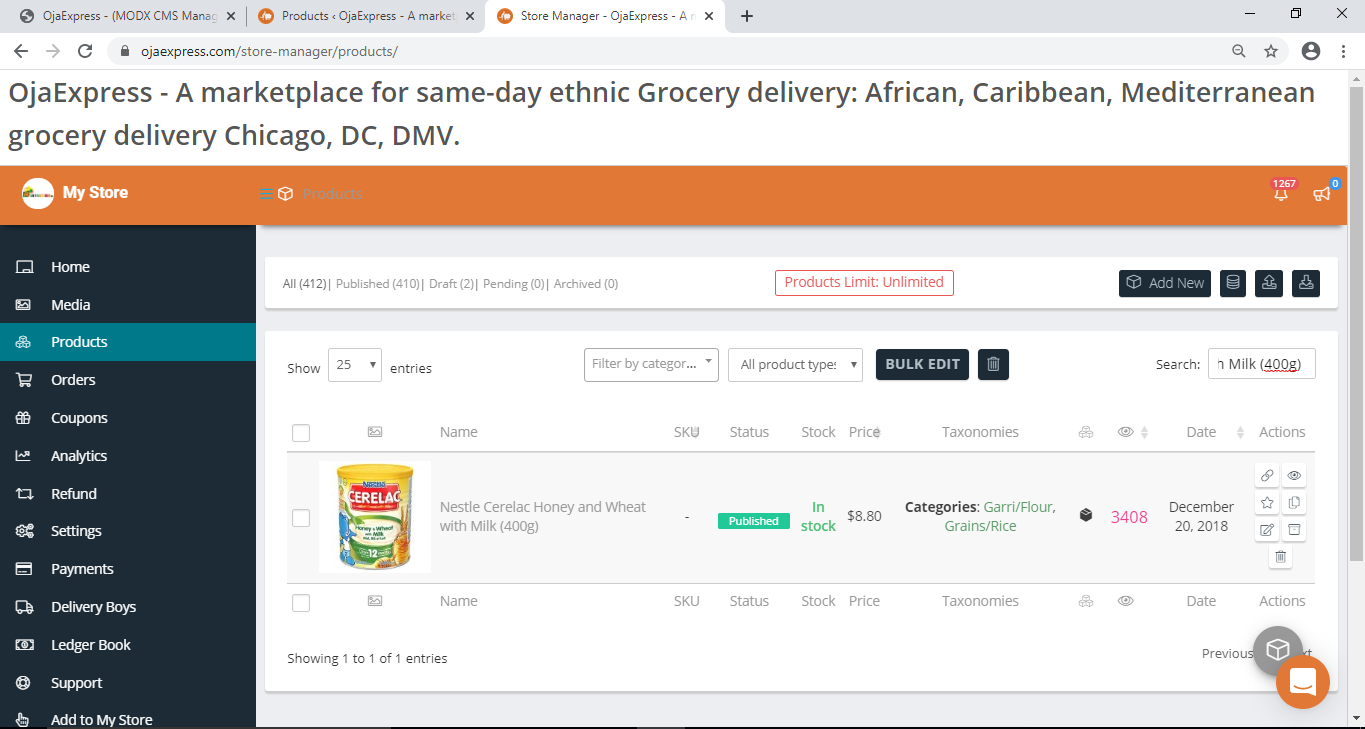Mark Cerelac product as featured with star icon
1365x729 pixels.
click(1267, 503)
